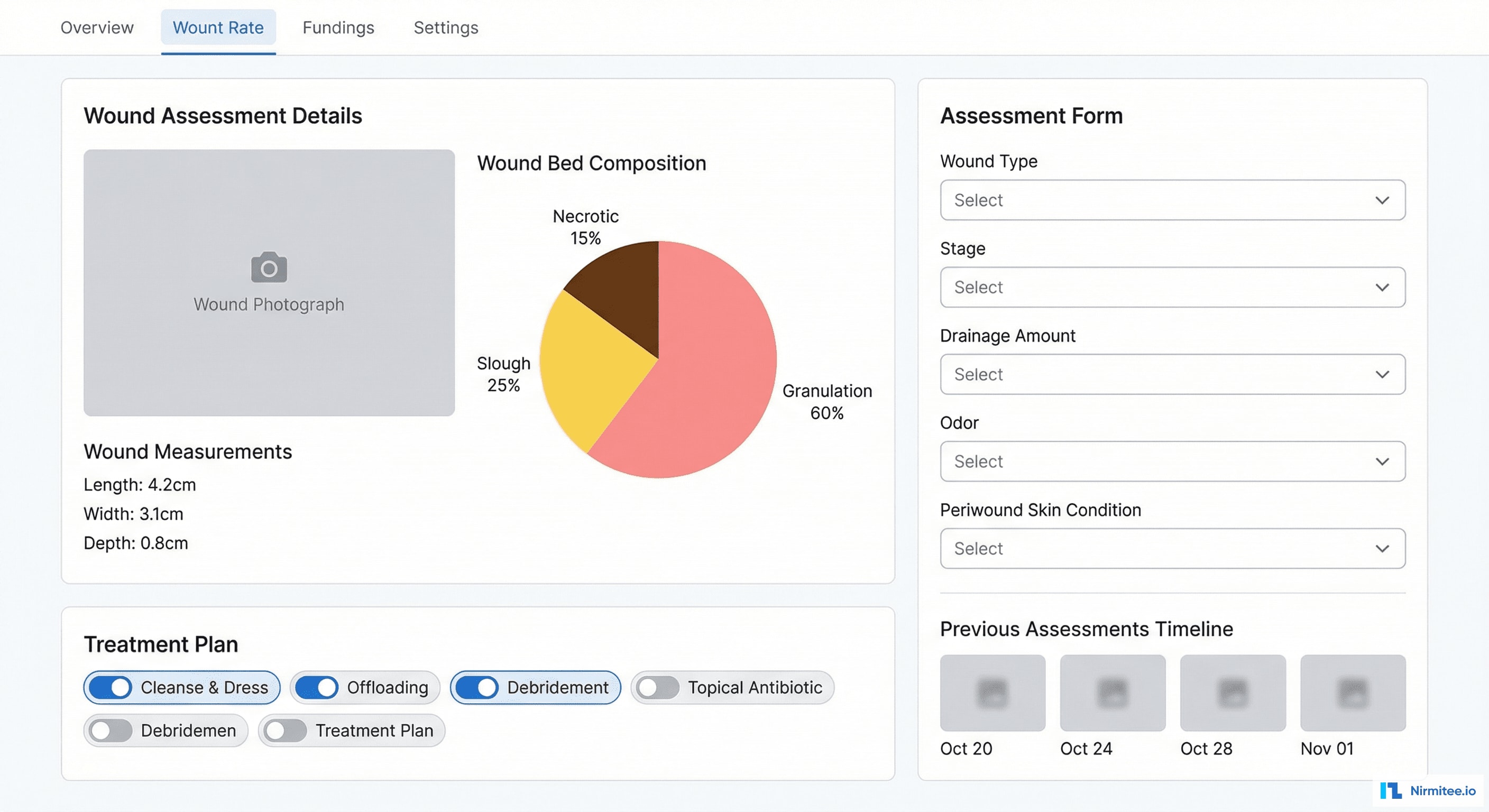The width and height of the screenshot is (1489, 812).
Task: Open the Wound Type dropdown
Action: click(1172, 200)
